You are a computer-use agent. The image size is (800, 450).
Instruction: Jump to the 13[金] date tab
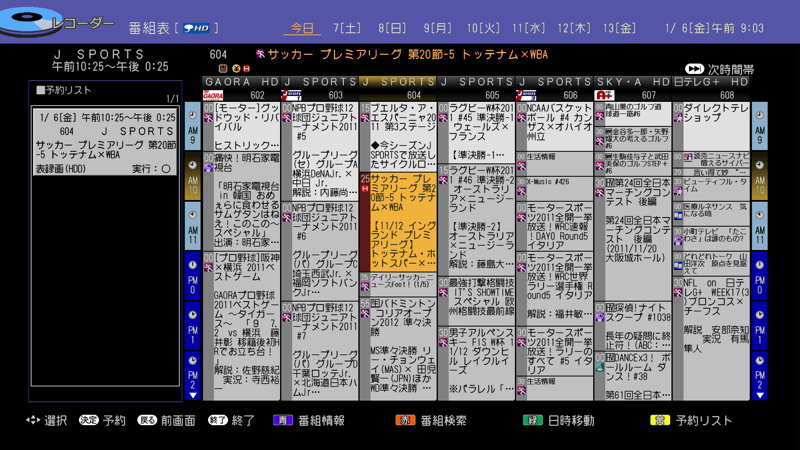pos(624,27)
